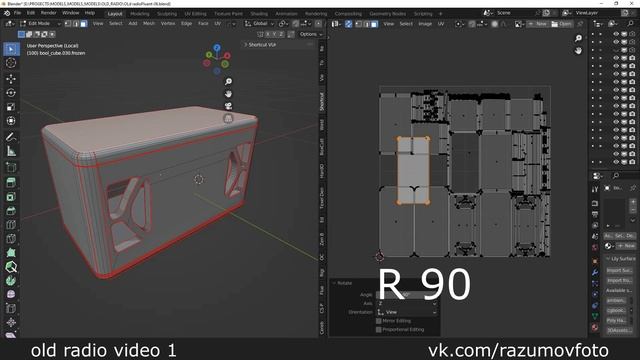Choose the Move tool
This screenshot has height=360, width=640.
tap(11, 78)
